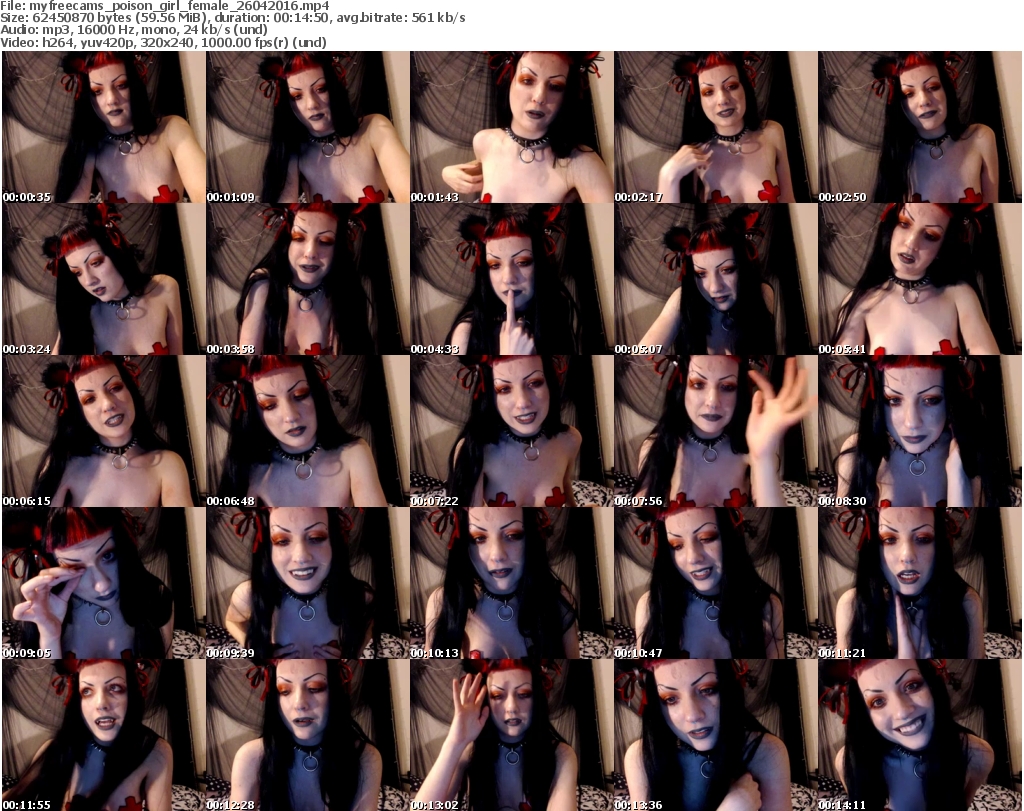Screen dimensions: 1024x811
Task: View the thumbnail at 00:05:07
Action: point(715,279)
